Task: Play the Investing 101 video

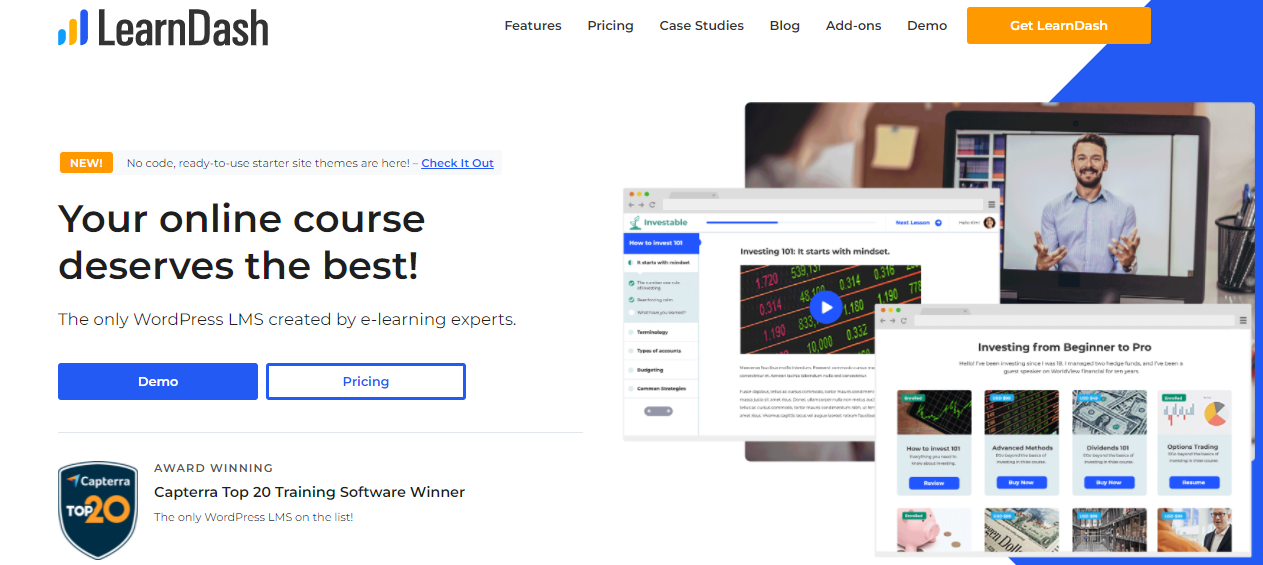Action: click(x=826, y=307)
